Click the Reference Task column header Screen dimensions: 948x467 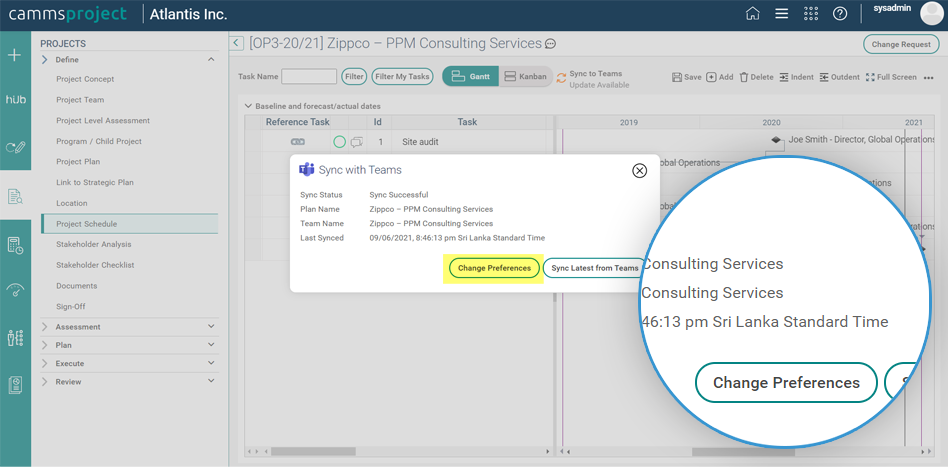[x=297, y=122]
